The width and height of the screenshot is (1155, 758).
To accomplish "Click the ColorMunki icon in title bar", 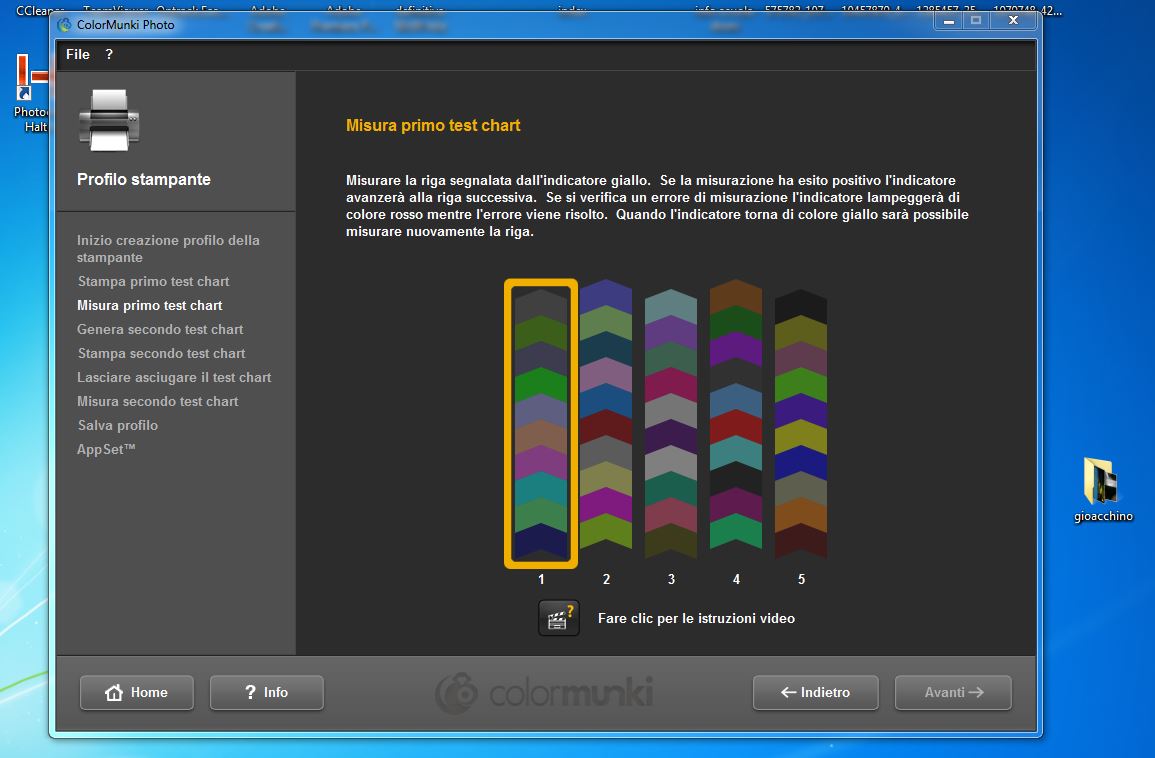I will pyautogui.click(x=65, y=24).
